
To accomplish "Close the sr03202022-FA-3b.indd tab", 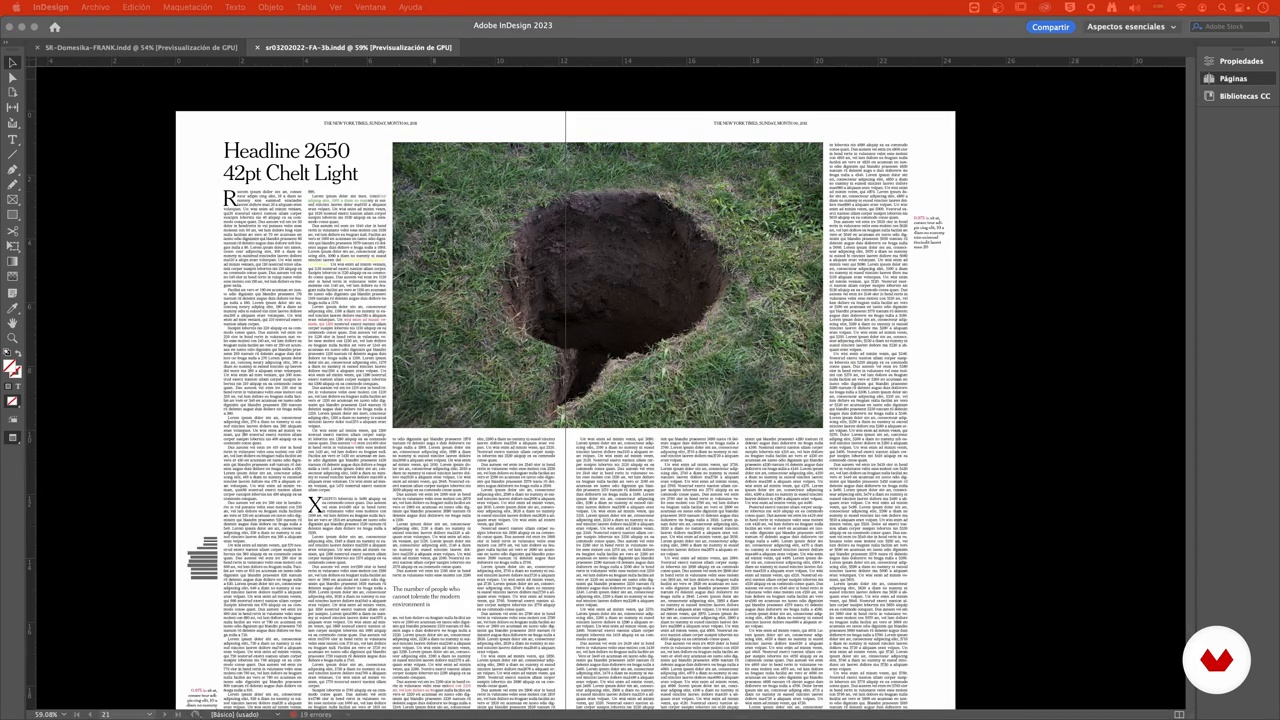I will coord(257,47).
